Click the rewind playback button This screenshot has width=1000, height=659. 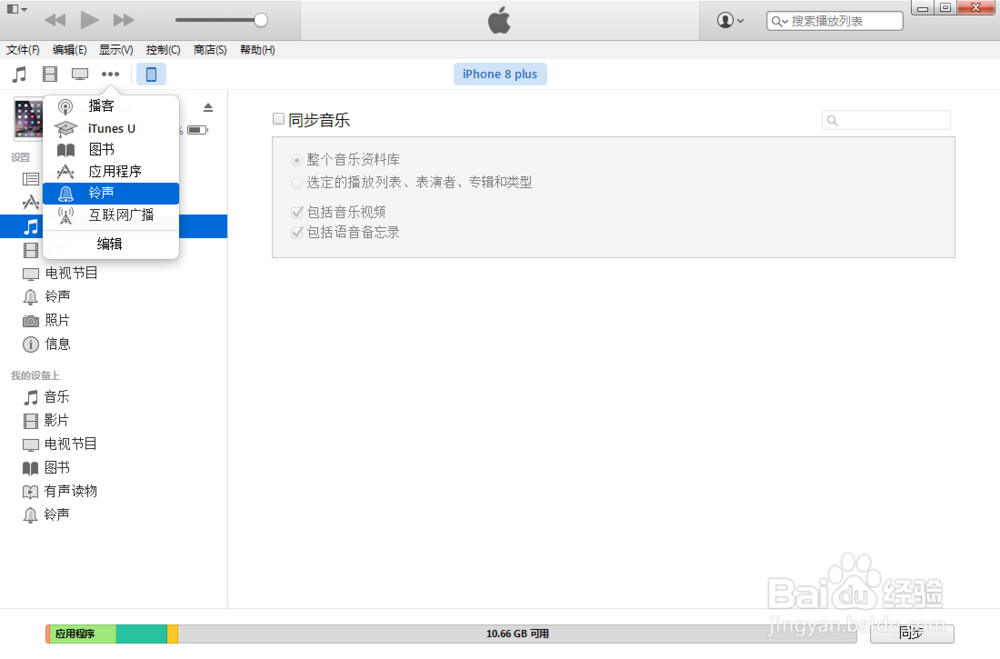55,20
